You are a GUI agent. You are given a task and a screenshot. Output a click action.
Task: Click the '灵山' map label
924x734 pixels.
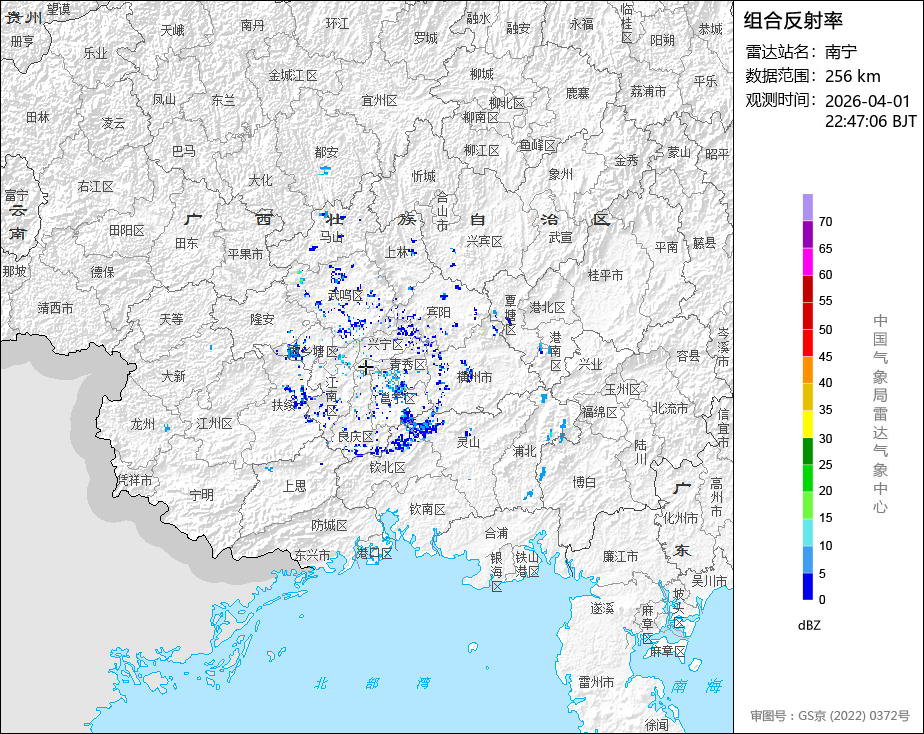[468, 441]
